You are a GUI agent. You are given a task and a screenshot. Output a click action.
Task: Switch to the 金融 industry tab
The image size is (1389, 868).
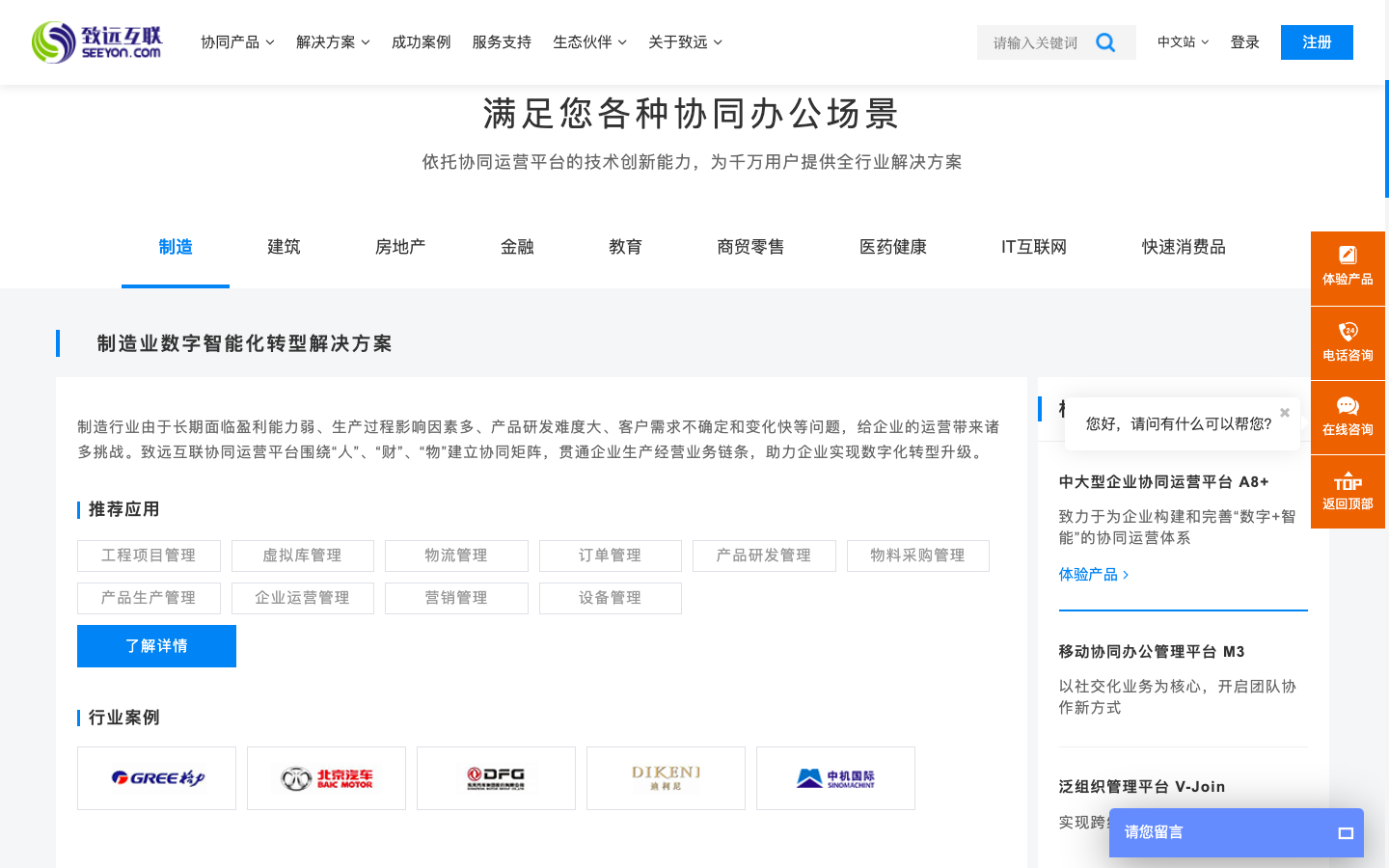517,247
